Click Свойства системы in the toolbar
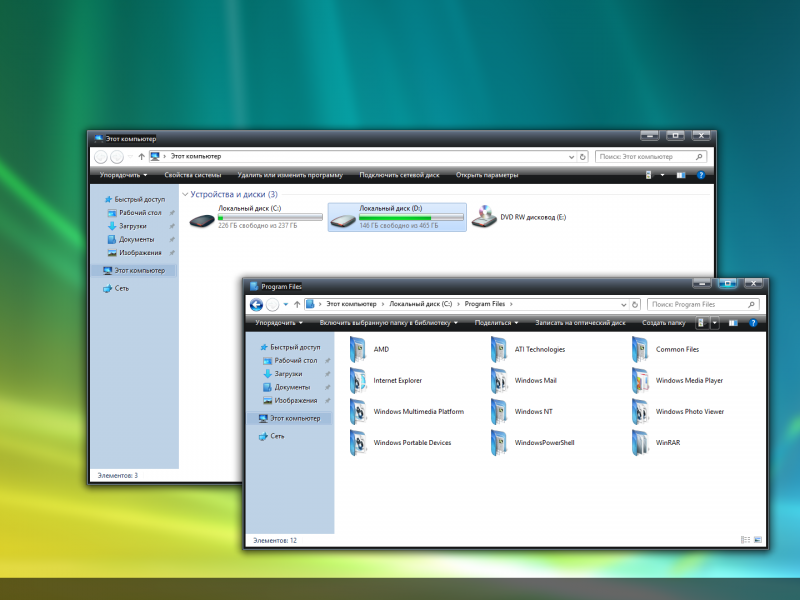Image resolution: width=800 pixels, height=600 pixels. pyautogui.click(x=193, y=175)
